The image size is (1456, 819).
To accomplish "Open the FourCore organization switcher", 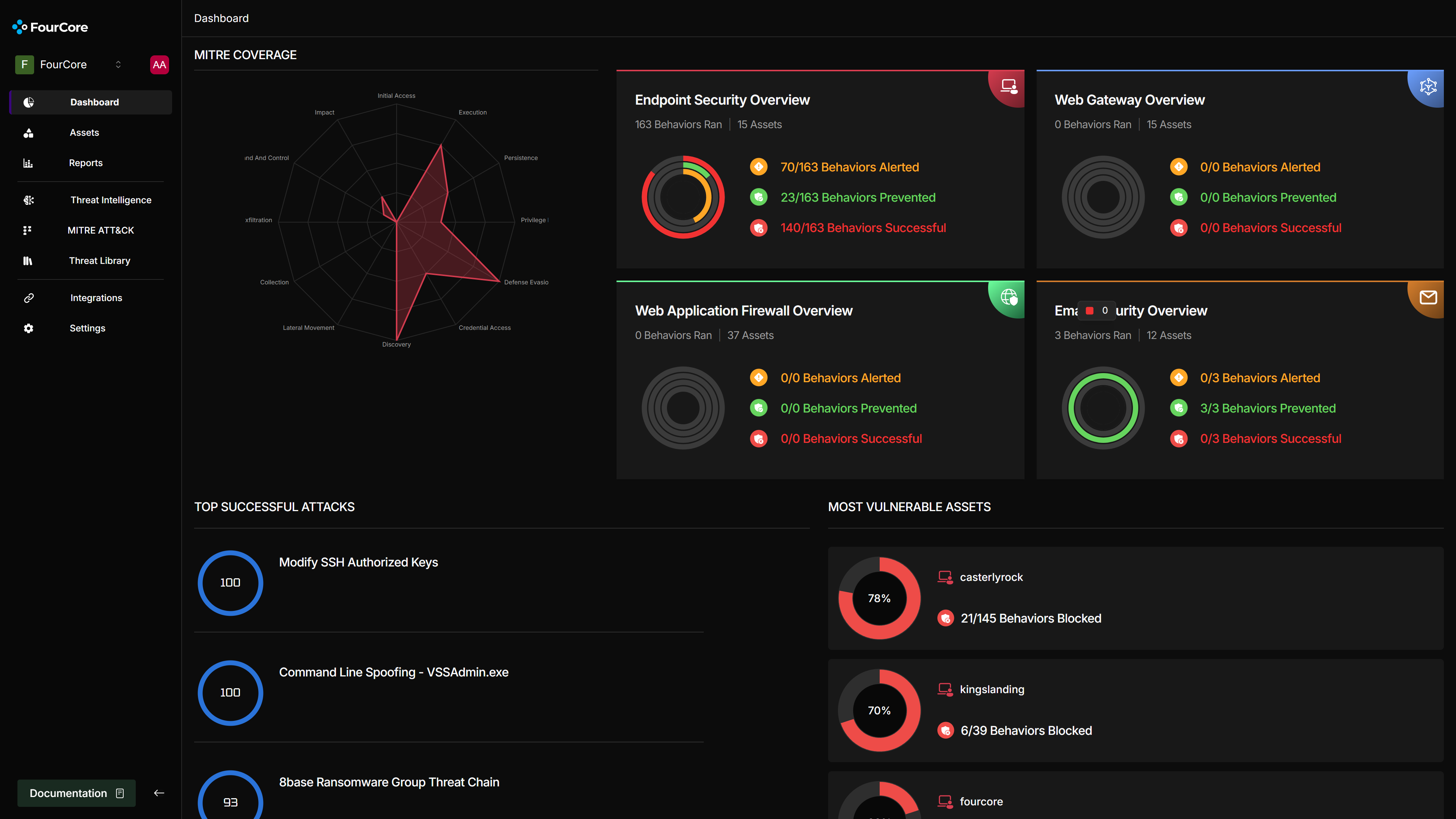I will 69,64.
